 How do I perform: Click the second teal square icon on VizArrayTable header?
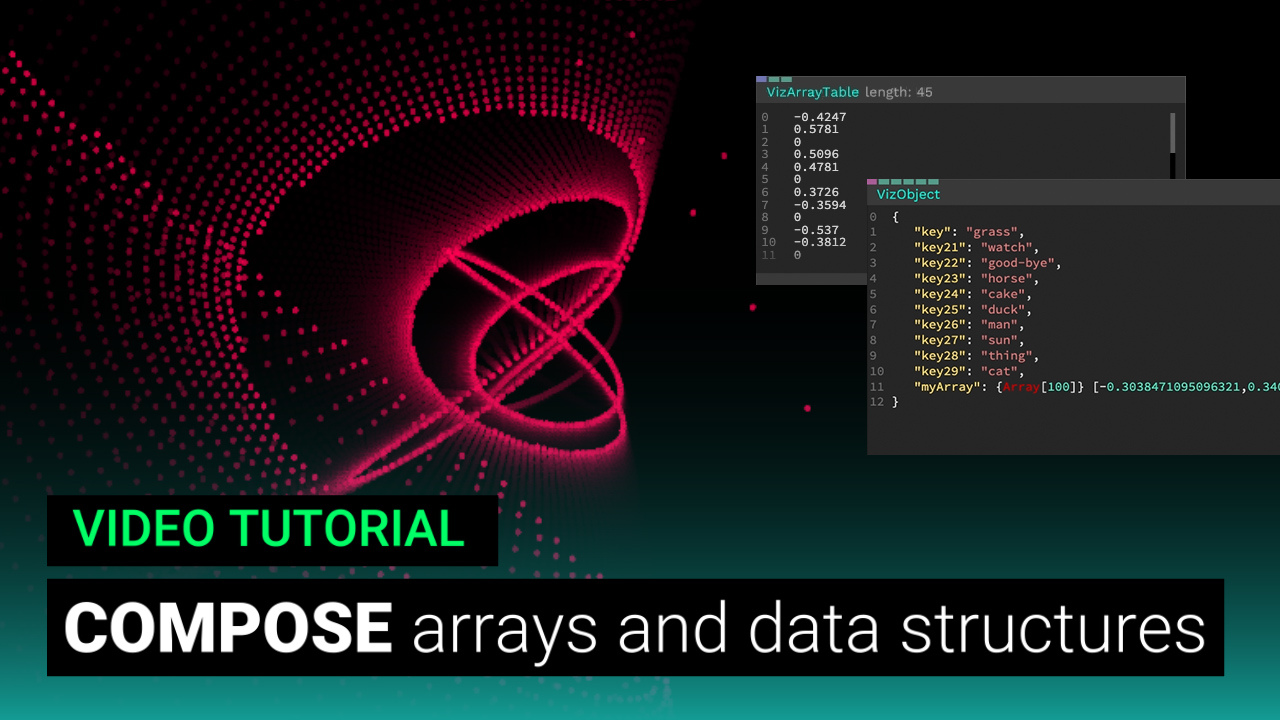pyautogui.click(x=786, y=79)
